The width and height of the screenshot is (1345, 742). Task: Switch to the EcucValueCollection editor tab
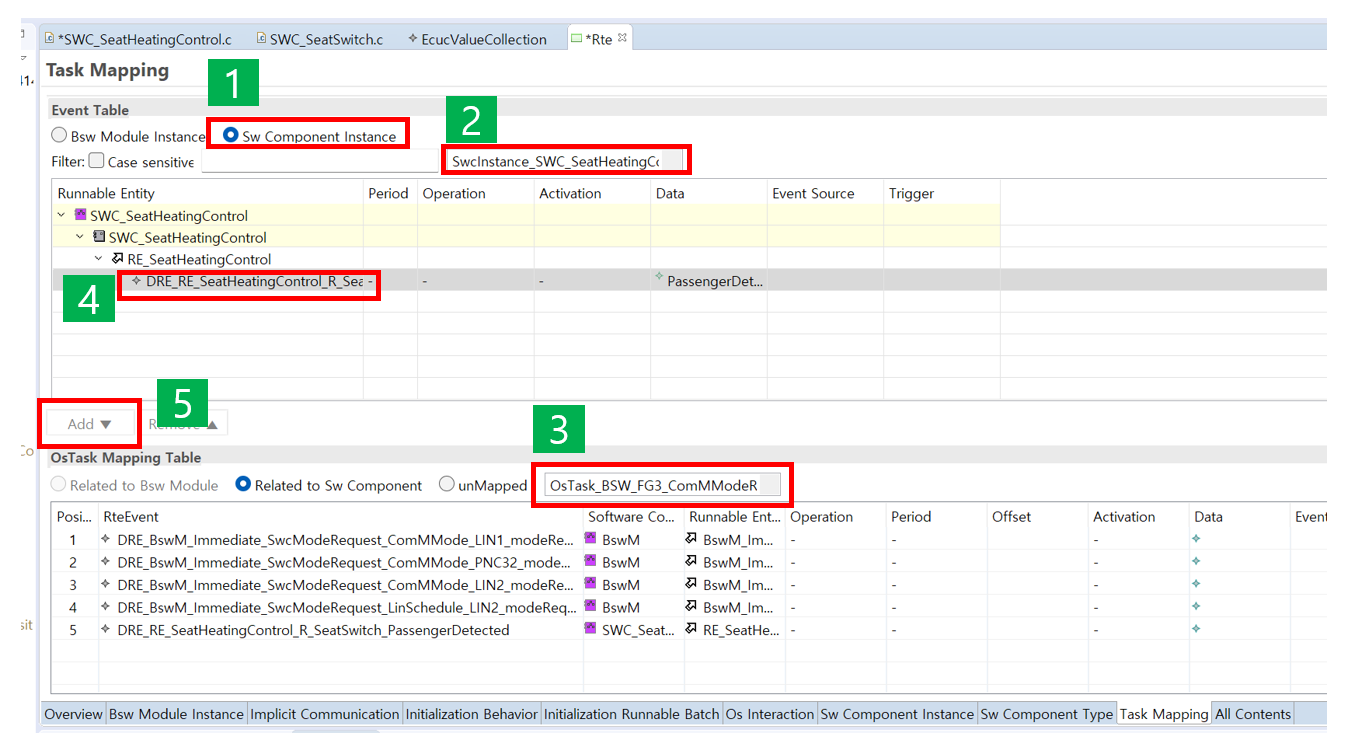coord(478,39)
